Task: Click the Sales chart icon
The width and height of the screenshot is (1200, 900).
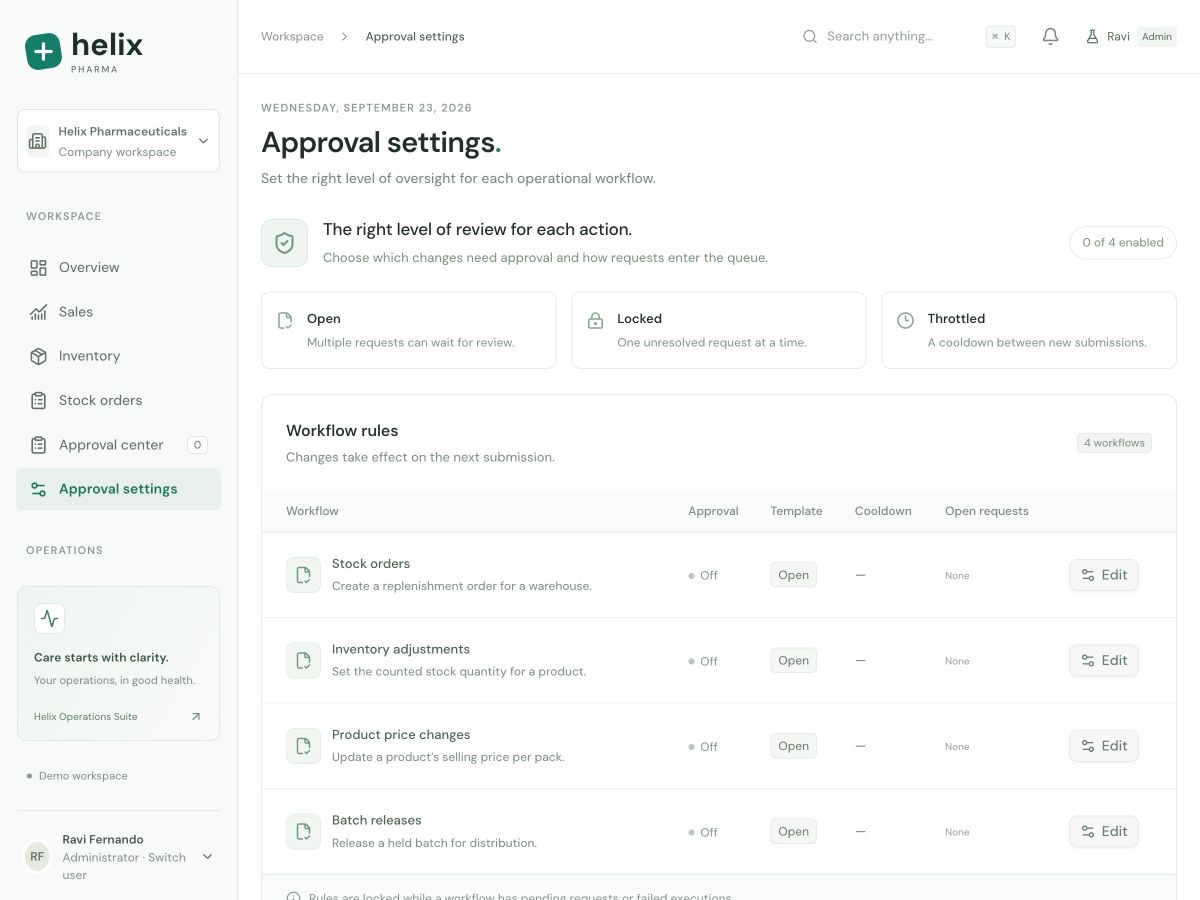Action: pyautogui.click(x=38, y=312)
